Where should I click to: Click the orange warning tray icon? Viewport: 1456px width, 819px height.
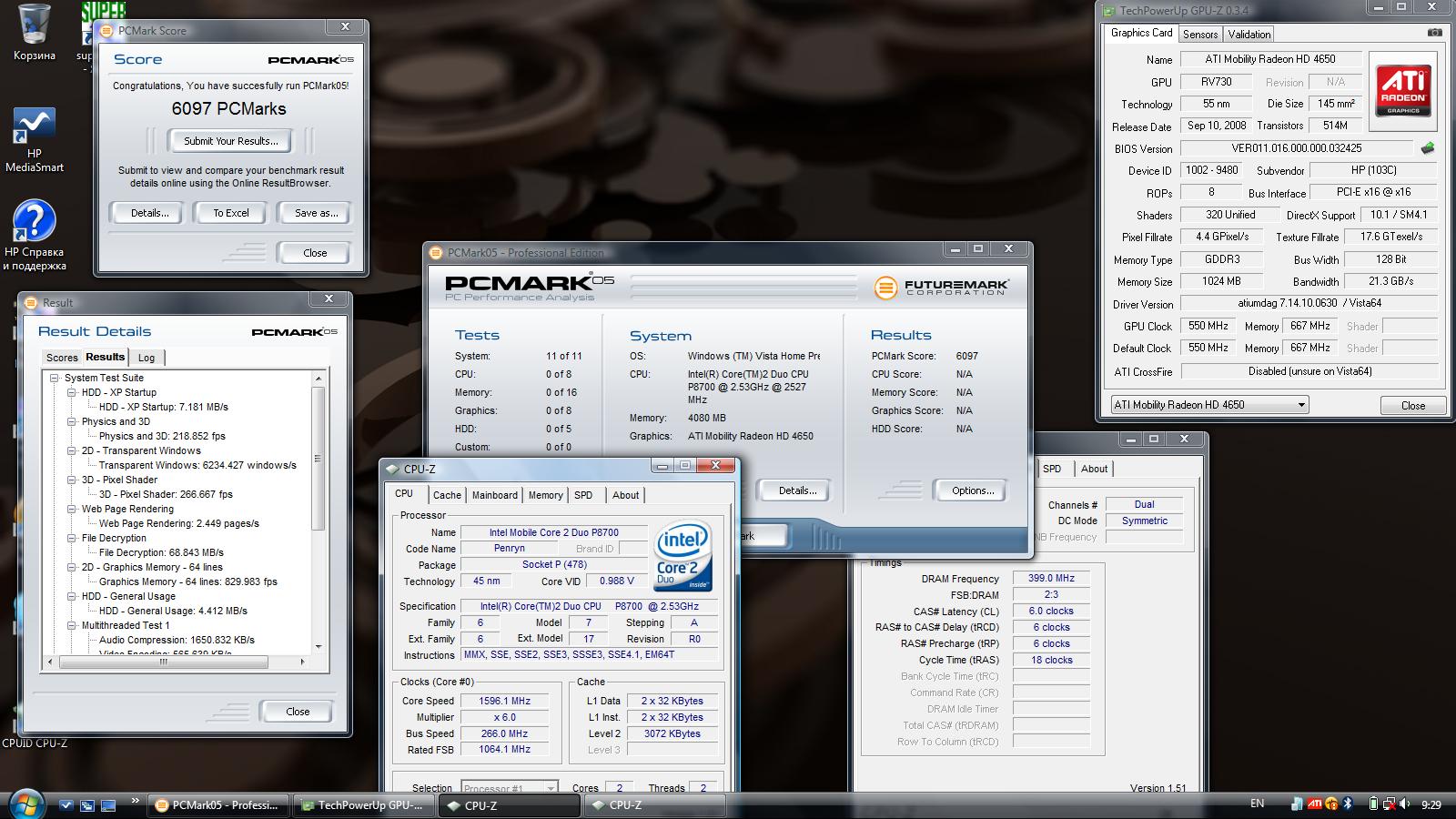point(1332,804)
